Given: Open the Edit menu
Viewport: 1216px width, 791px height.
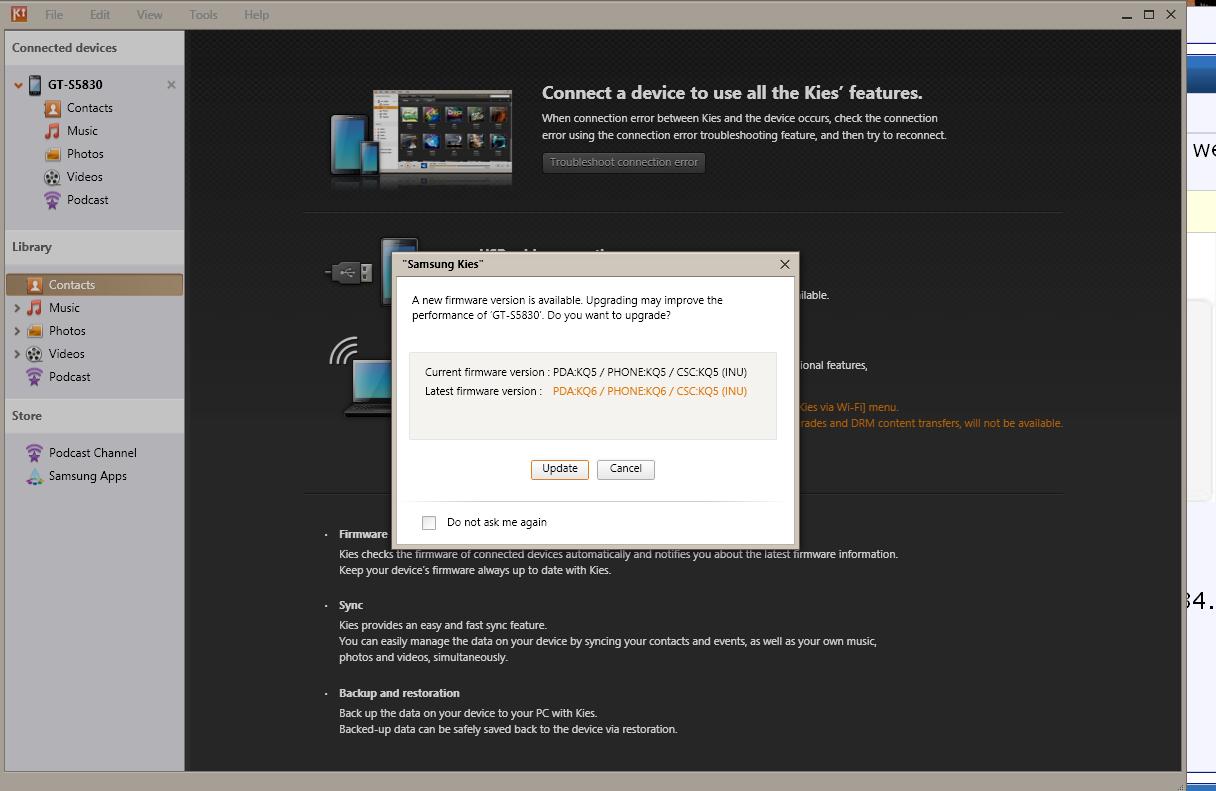Looking at the screenshot, I should 100,15.
